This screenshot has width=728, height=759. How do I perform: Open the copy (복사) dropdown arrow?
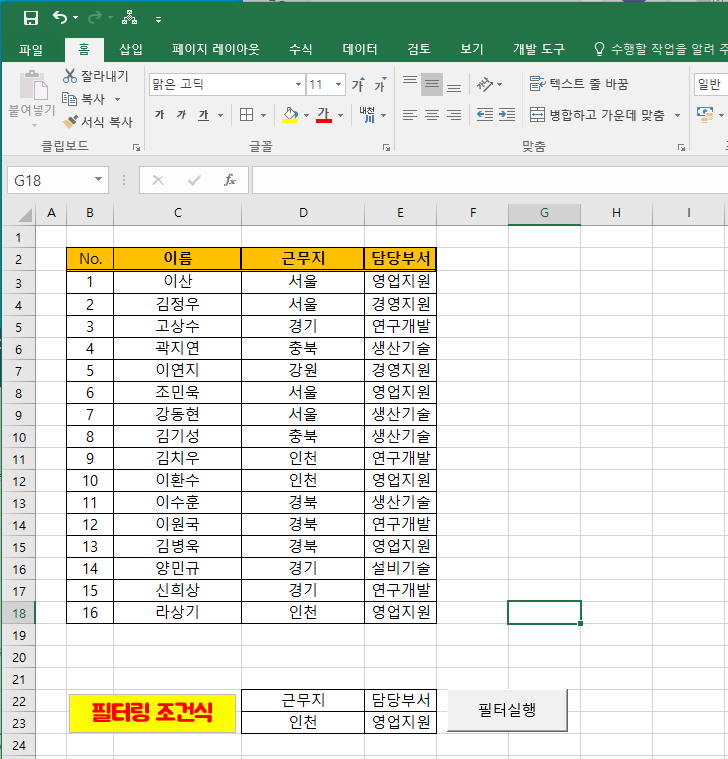pos(117,99)
